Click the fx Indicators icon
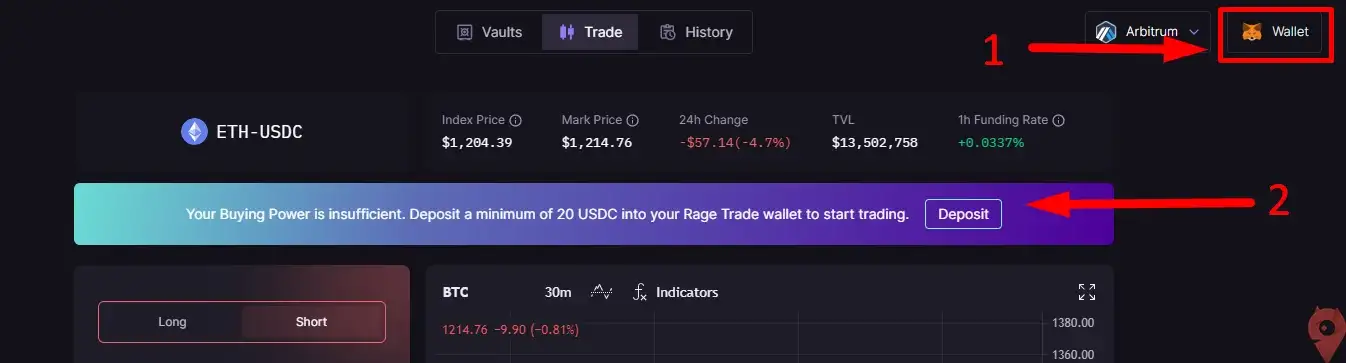1346x363 pixels. tap(640, 292)
